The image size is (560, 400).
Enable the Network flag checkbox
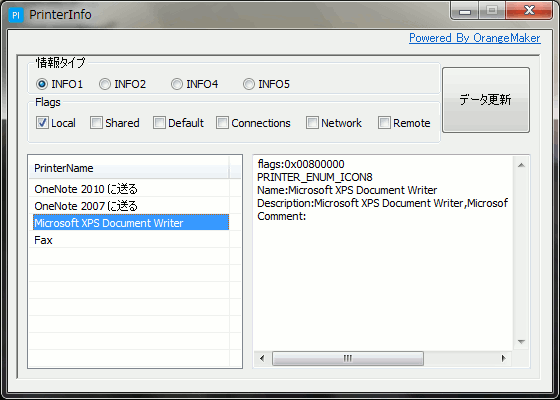312,123
